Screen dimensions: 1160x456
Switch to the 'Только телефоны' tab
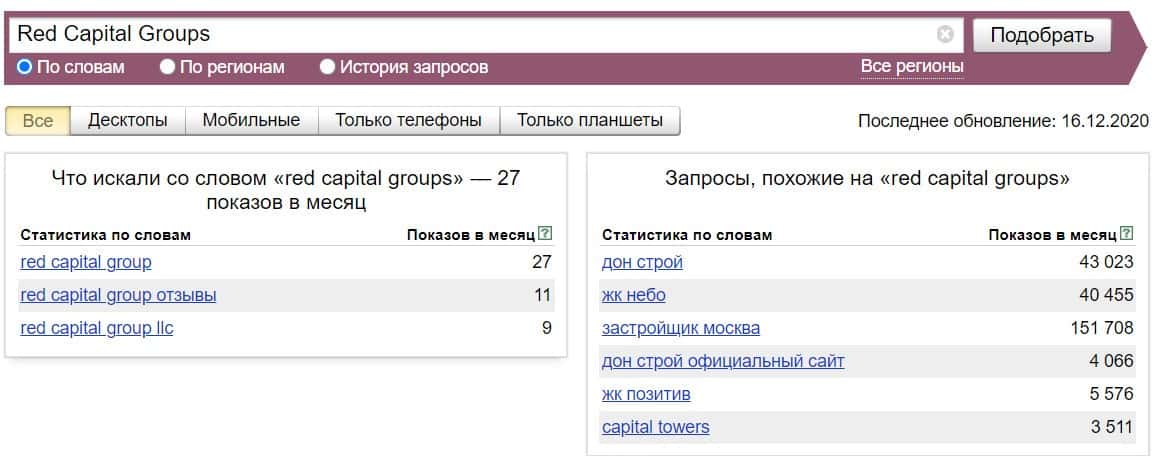[x=408, y=121]
